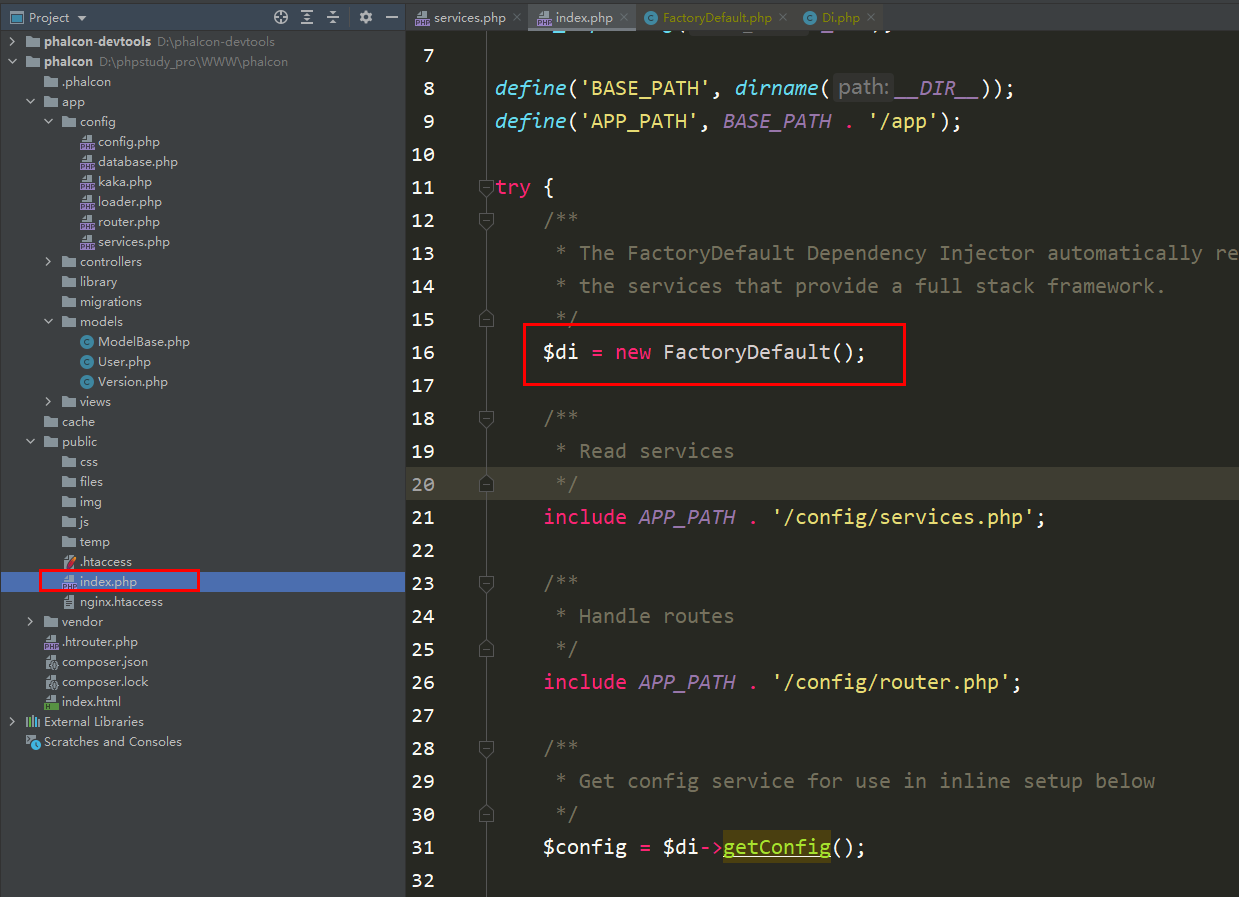
Task: Open the Project view dropdown
Action: [x=48, y=17]
